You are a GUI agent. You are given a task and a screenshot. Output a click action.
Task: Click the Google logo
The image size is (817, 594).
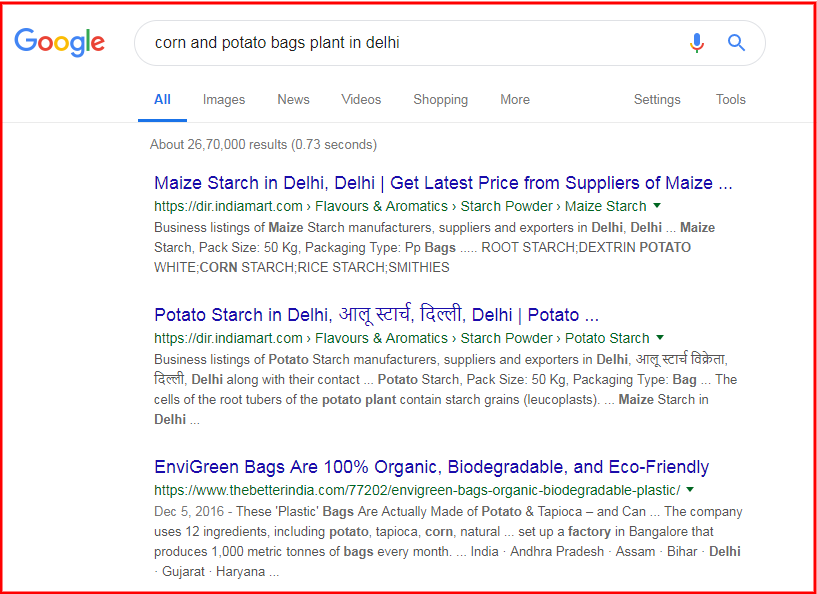click(x=59, y=42)
